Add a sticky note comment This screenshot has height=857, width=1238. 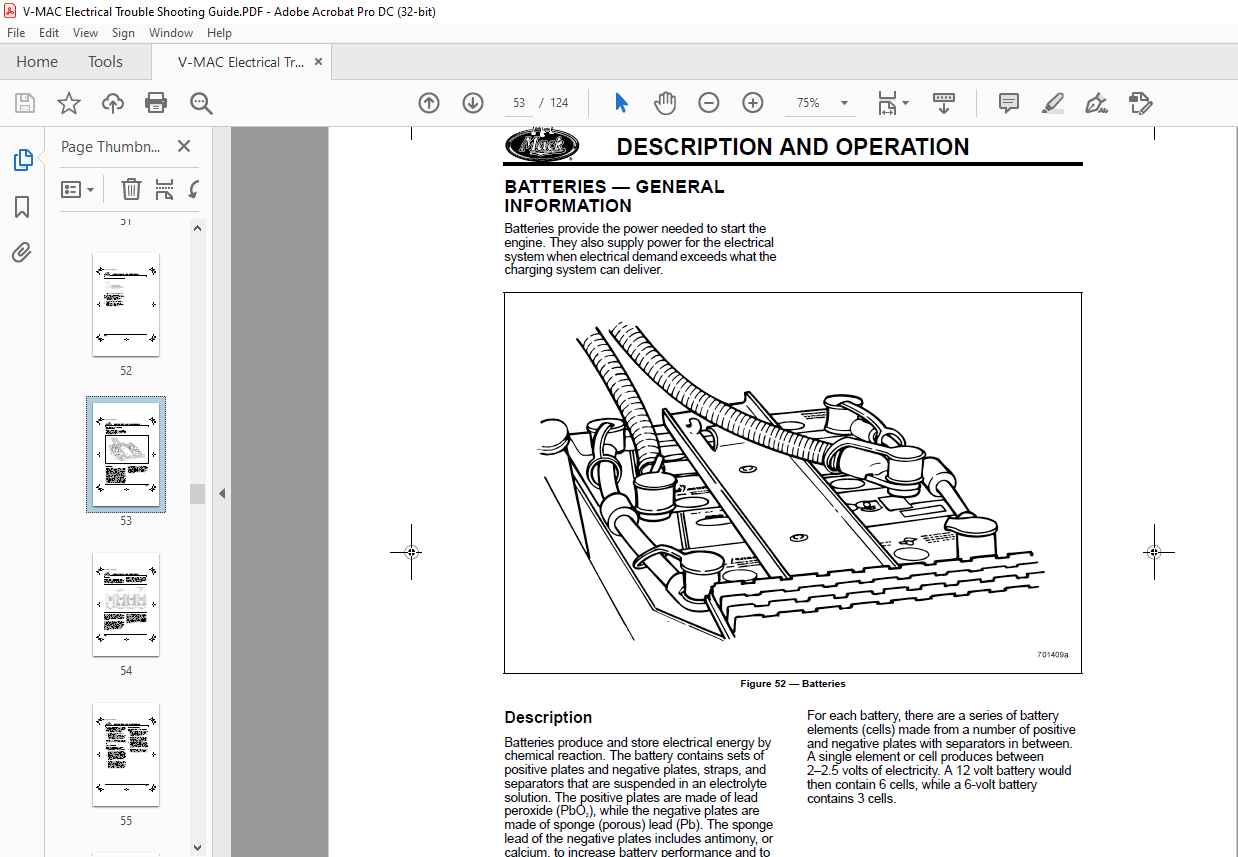coord(1009,103)
